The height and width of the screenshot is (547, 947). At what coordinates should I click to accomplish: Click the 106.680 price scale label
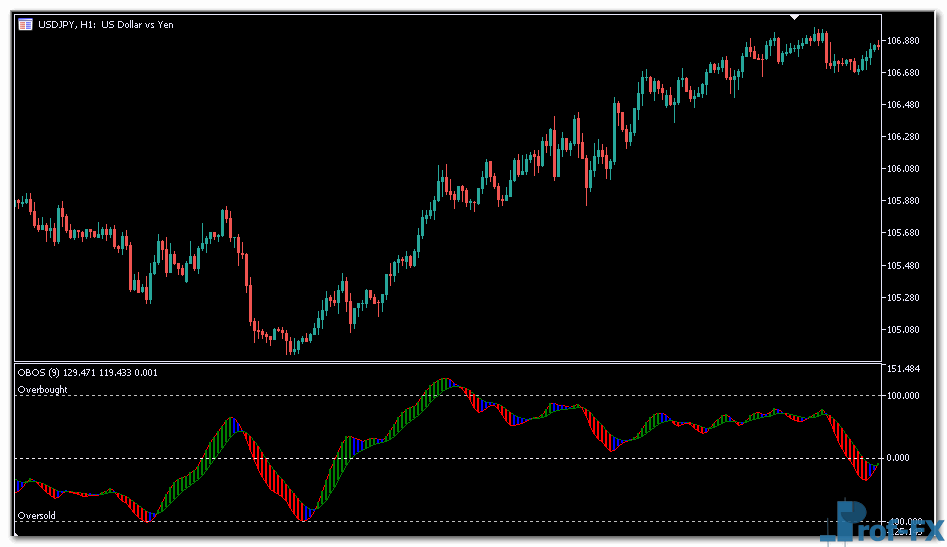903,73
